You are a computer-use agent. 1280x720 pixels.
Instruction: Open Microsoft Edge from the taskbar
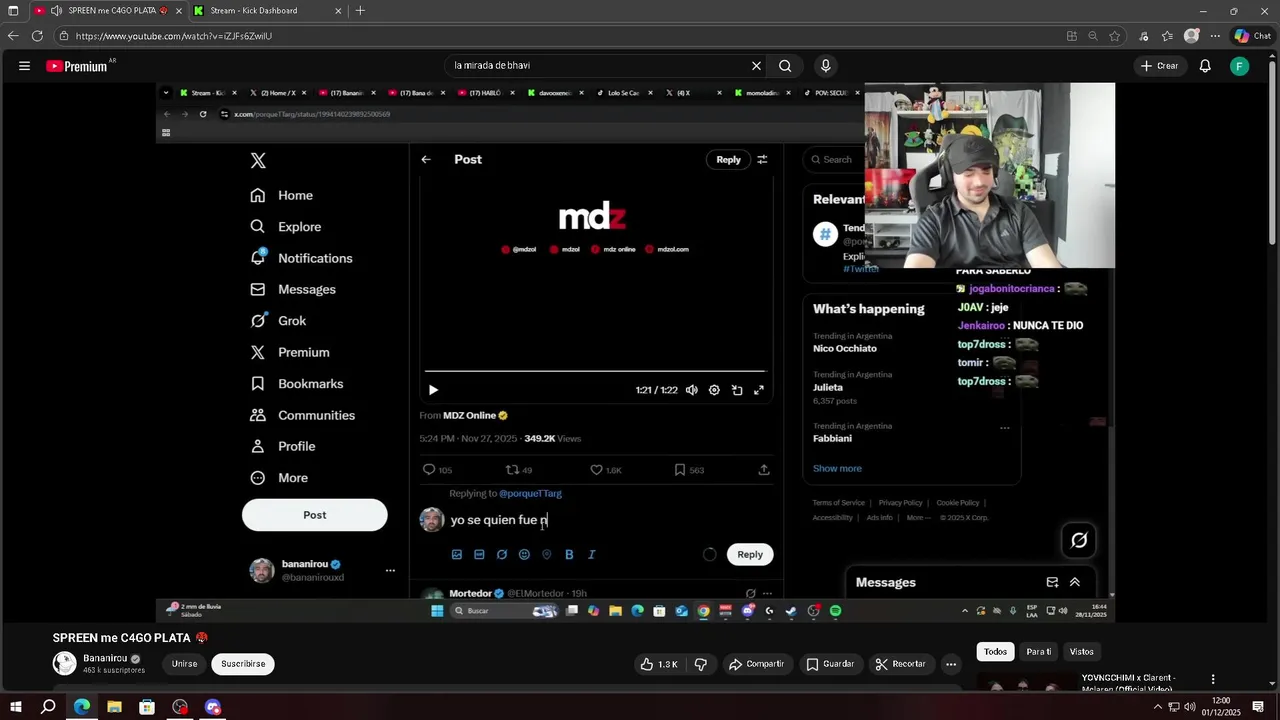coord(81,707)
